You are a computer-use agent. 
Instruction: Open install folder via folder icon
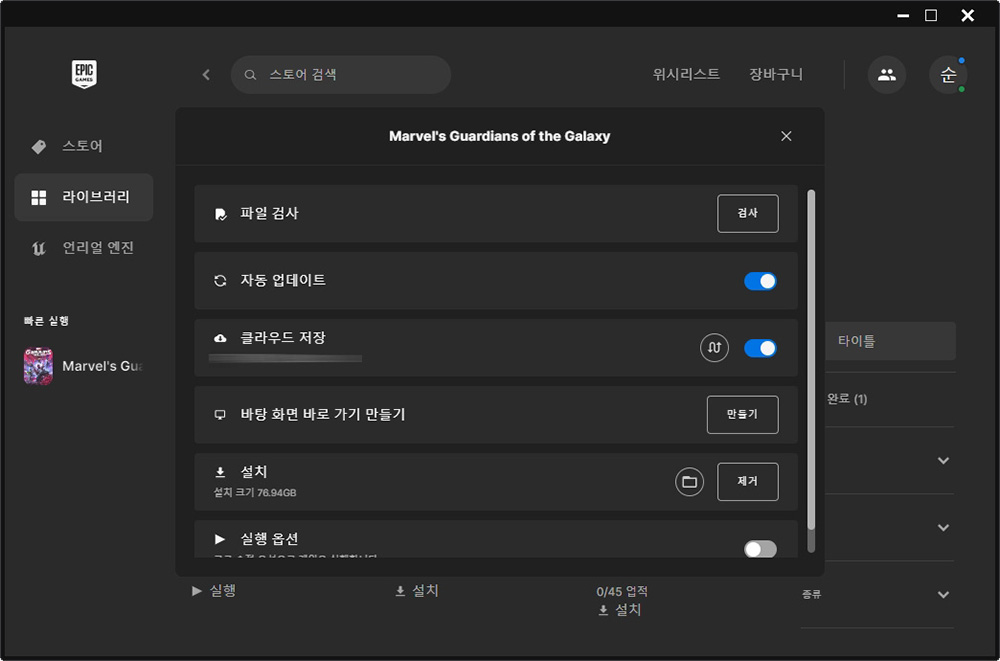[x=689, y=482]
